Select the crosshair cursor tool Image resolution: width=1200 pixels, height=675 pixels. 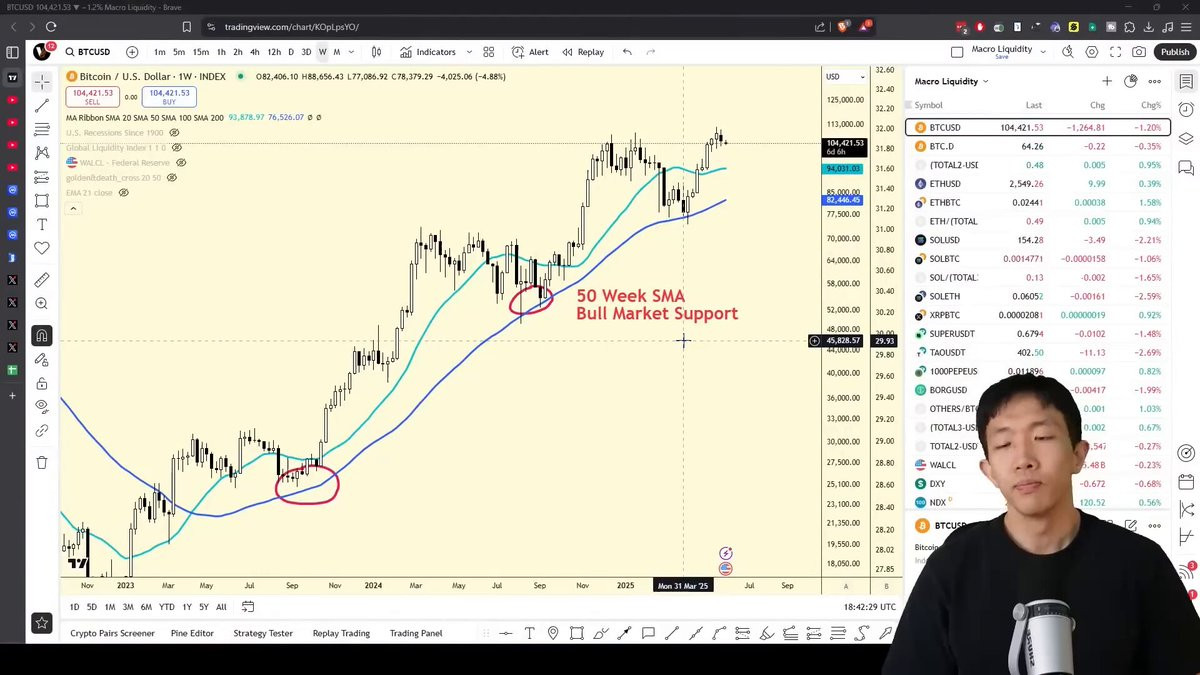pyautogui.click(x=42, y=81)
